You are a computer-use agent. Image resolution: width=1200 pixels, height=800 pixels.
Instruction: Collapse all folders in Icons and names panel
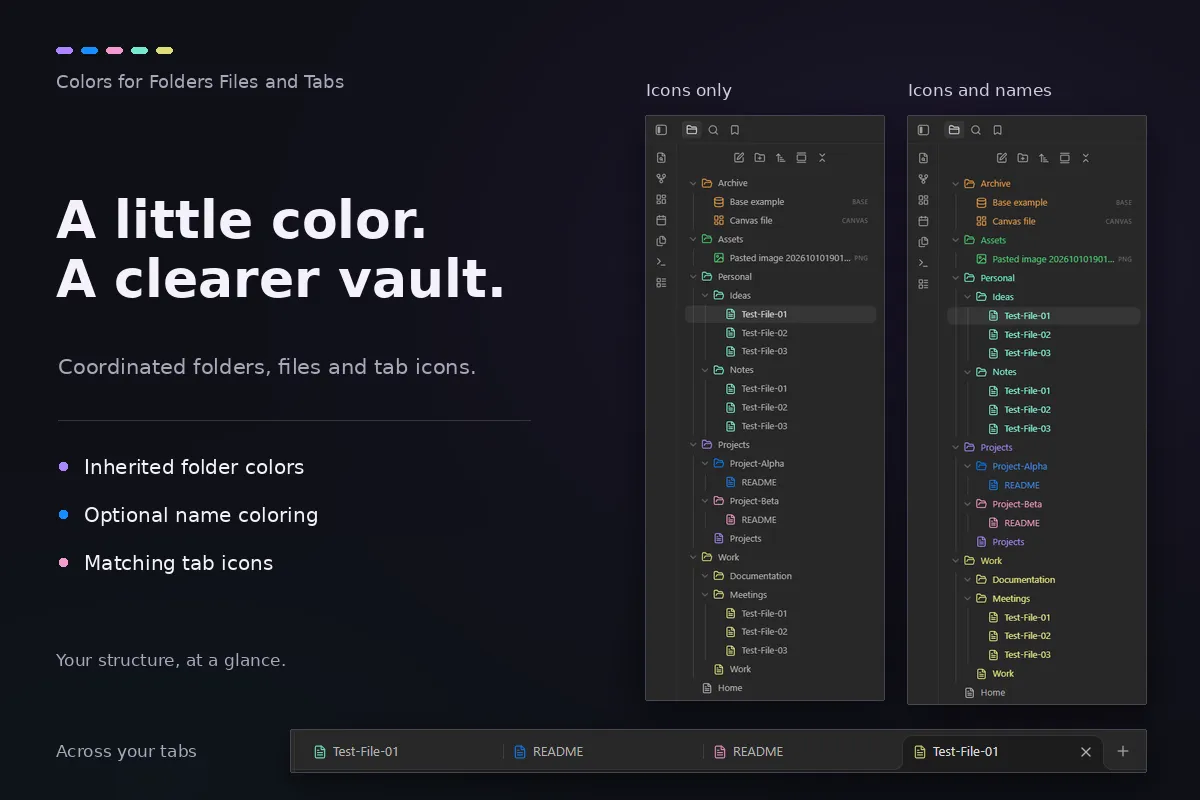point(1085,158)
